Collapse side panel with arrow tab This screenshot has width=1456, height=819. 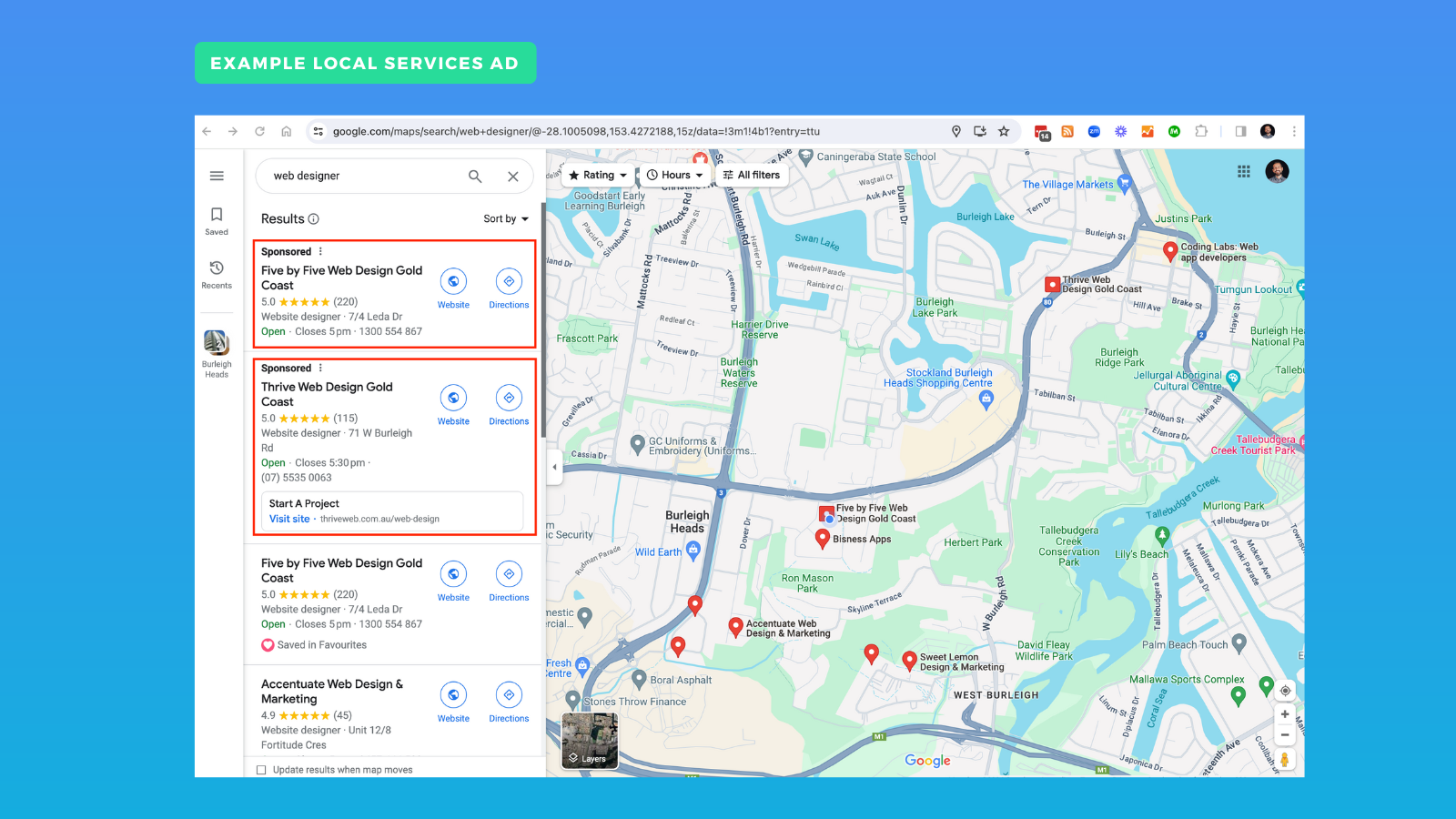click(x=554, y=467)
